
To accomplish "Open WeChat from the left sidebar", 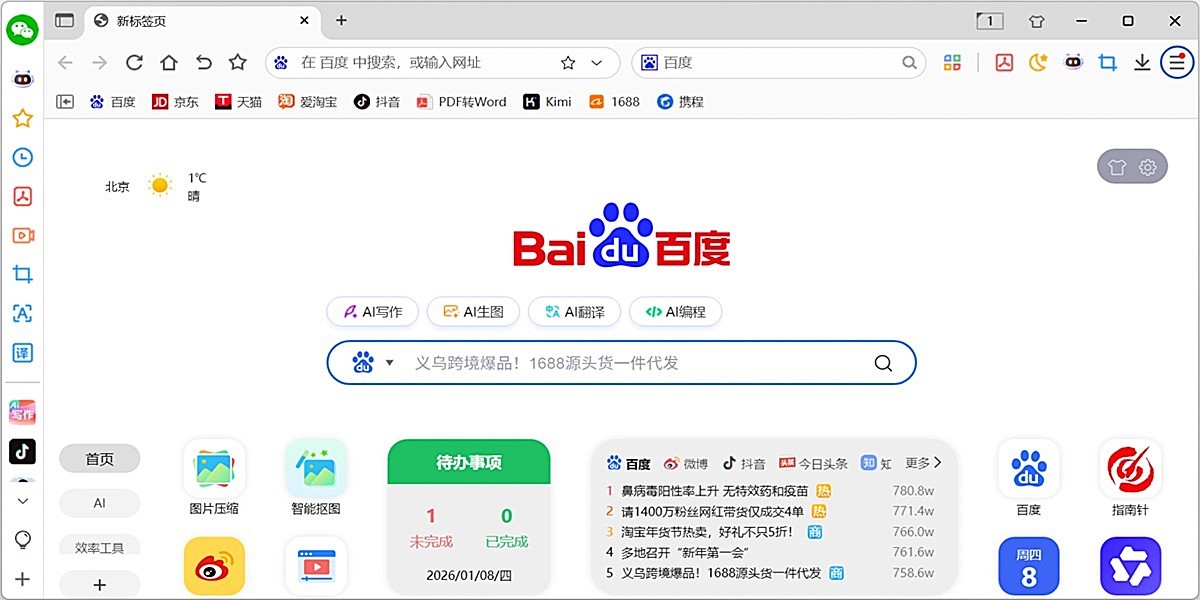I will pos(20,30).
